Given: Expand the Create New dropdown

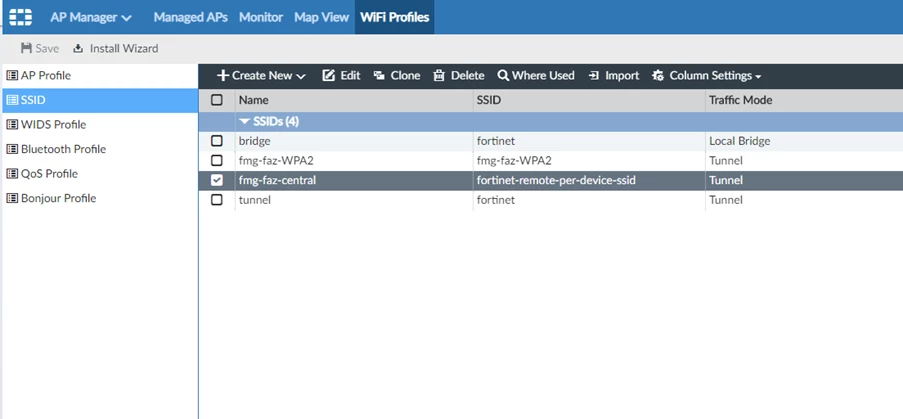Looking at the screenshot, I should click(261, 75).
